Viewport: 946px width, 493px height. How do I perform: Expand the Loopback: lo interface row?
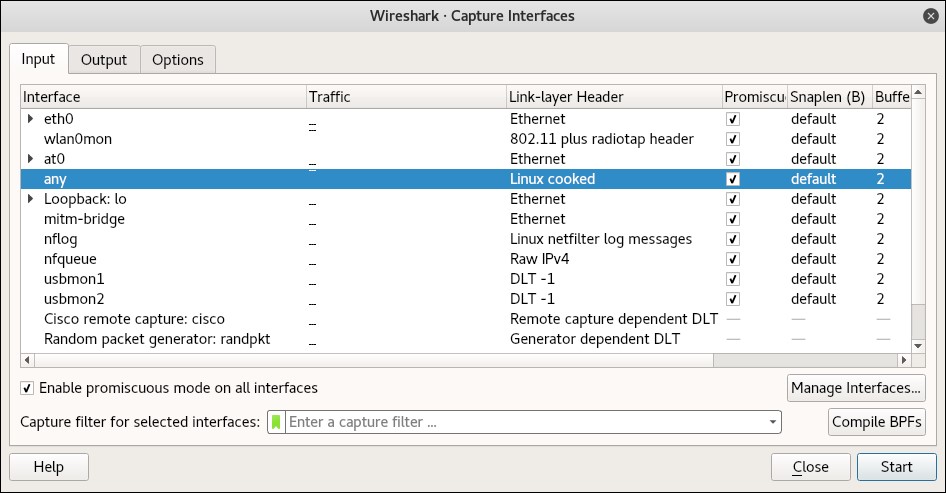30,199
